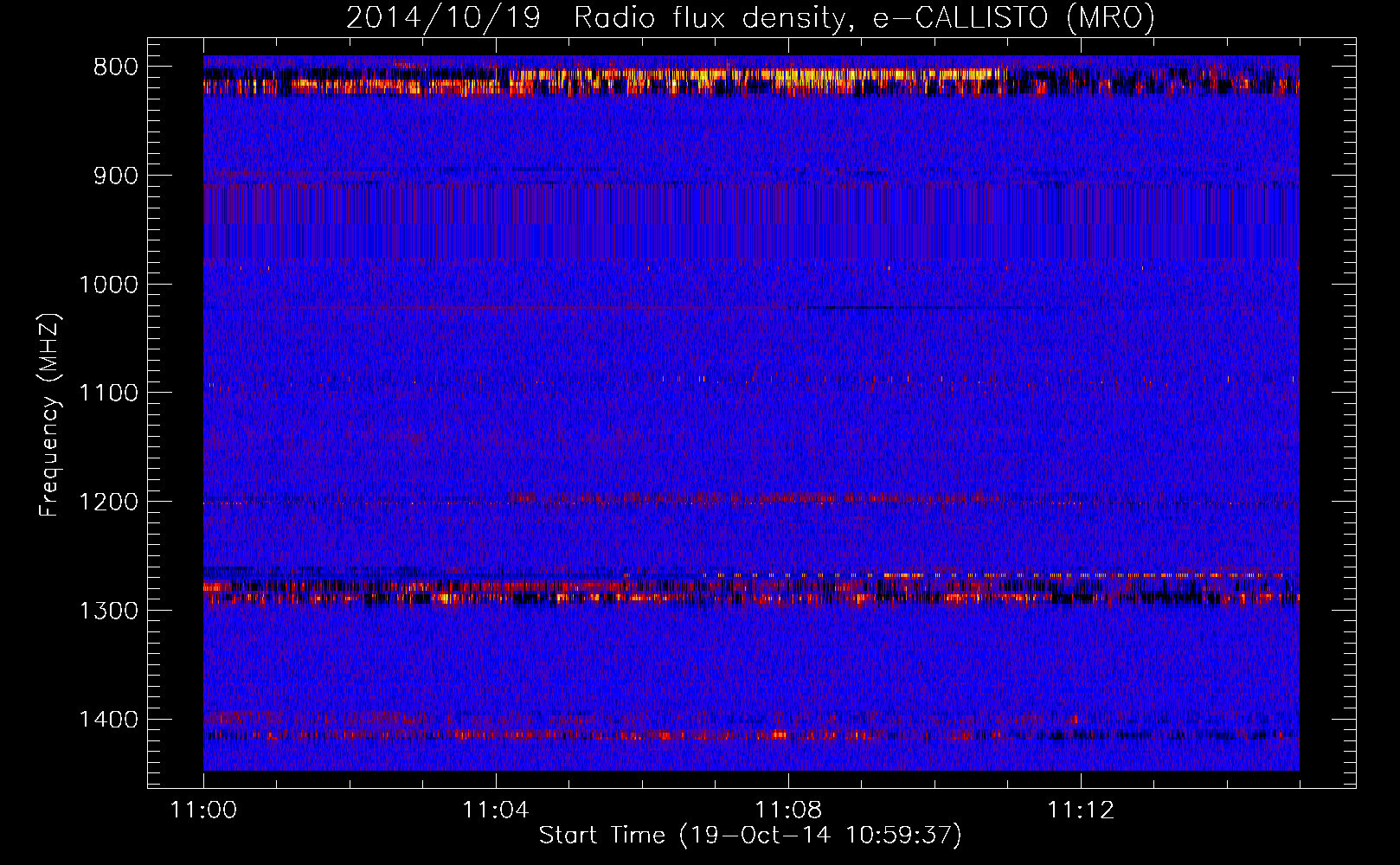This screenshot has width=1400, height=865.
Task: Click the plot title '2014/10/19 Radio flux density, e-CALLISTO (MRO)'
Action: point(750,17)
